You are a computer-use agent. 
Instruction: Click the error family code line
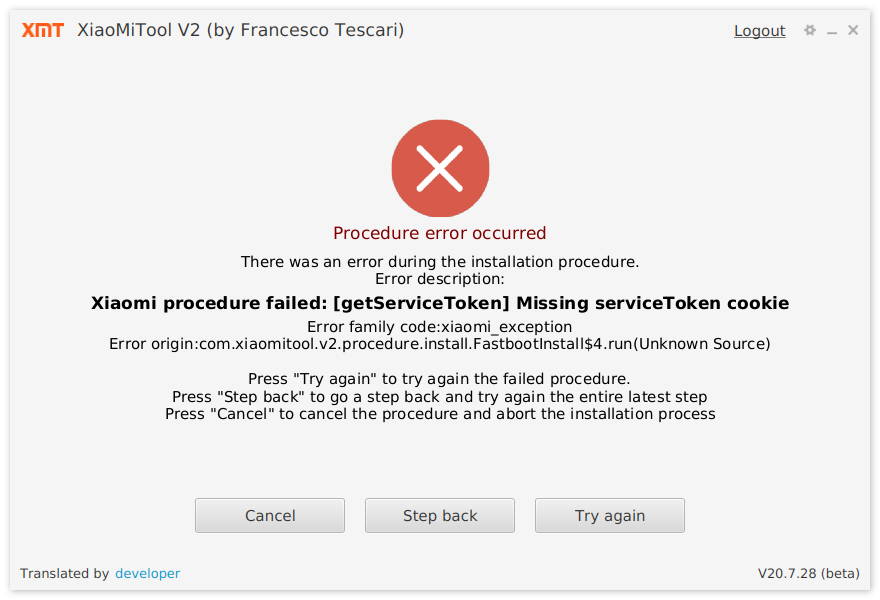click(440, 327)
